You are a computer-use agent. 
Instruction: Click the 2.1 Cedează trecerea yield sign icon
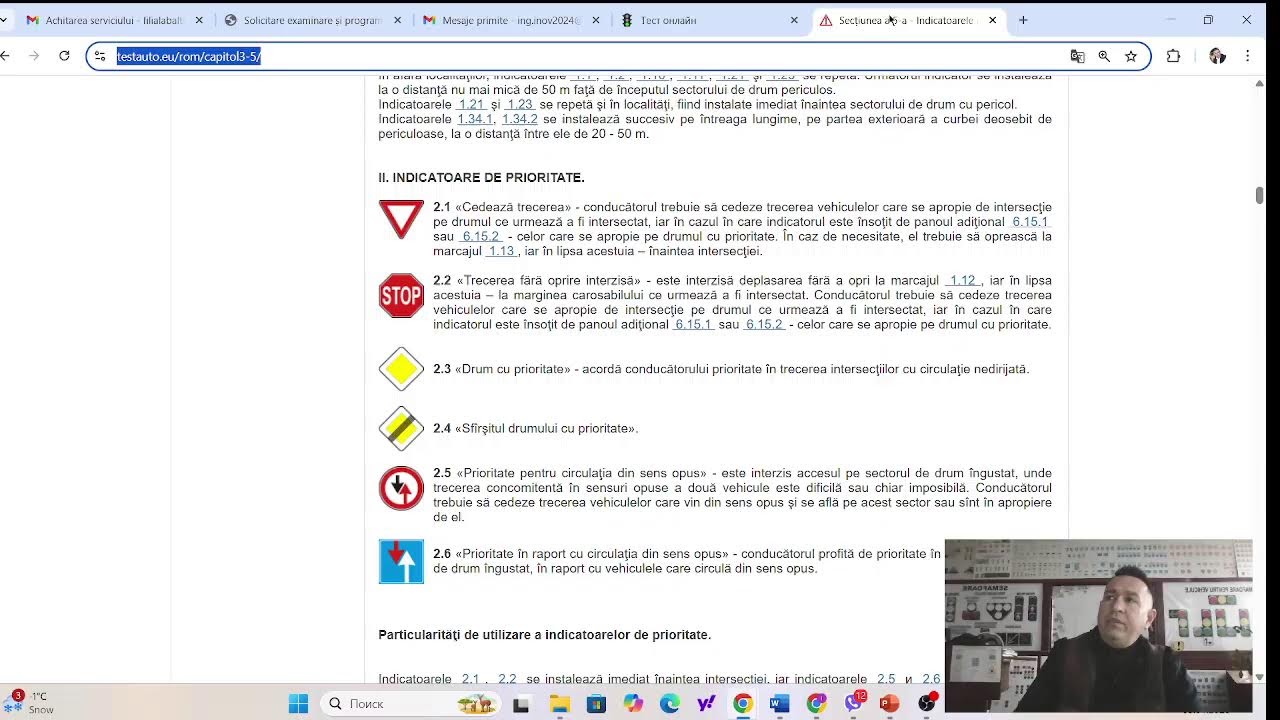[x=401, y=220]
